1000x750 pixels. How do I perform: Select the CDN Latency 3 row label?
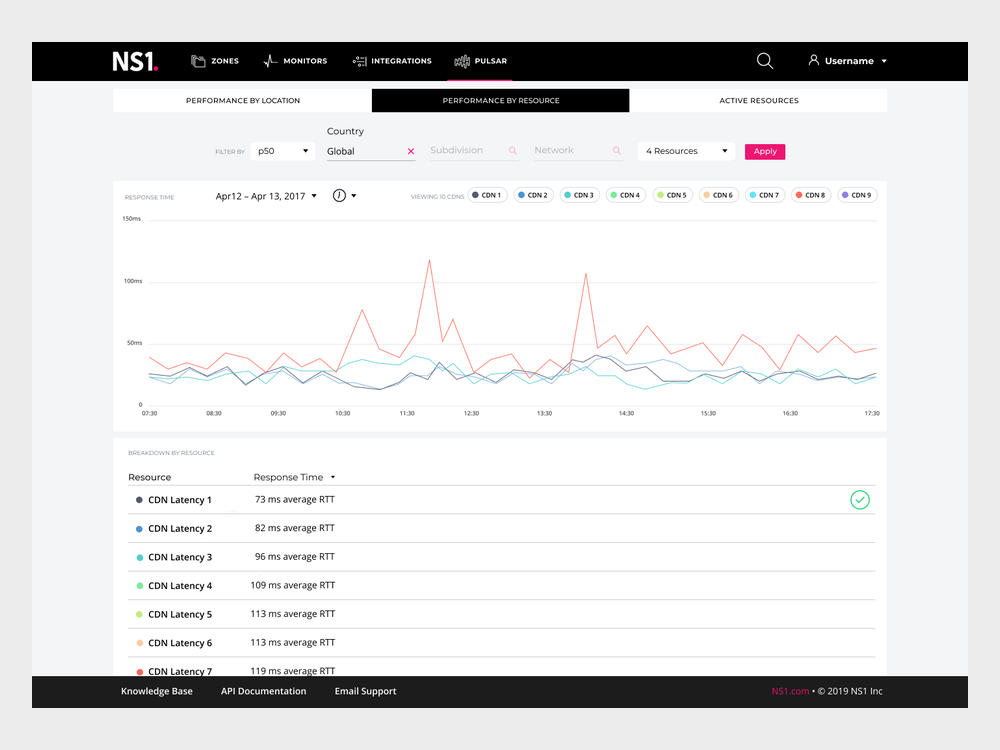pos(180,557)
